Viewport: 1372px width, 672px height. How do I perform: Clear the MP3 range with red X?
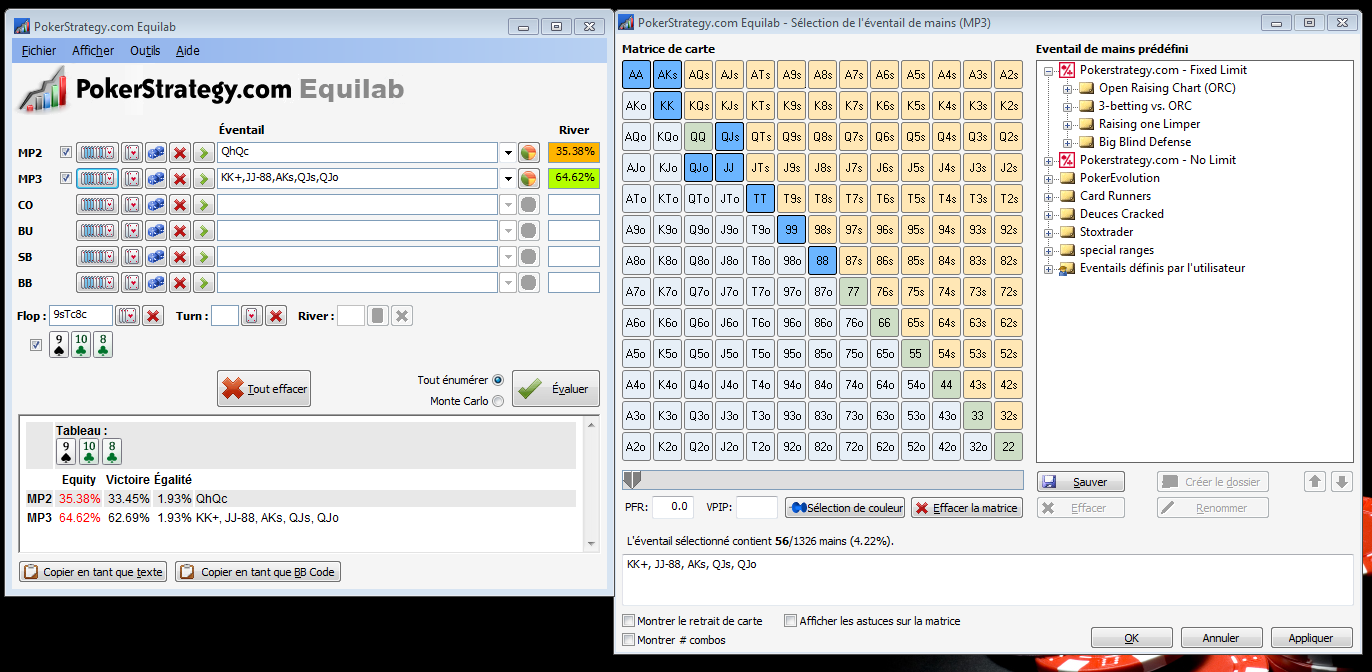tap(179, 178)
